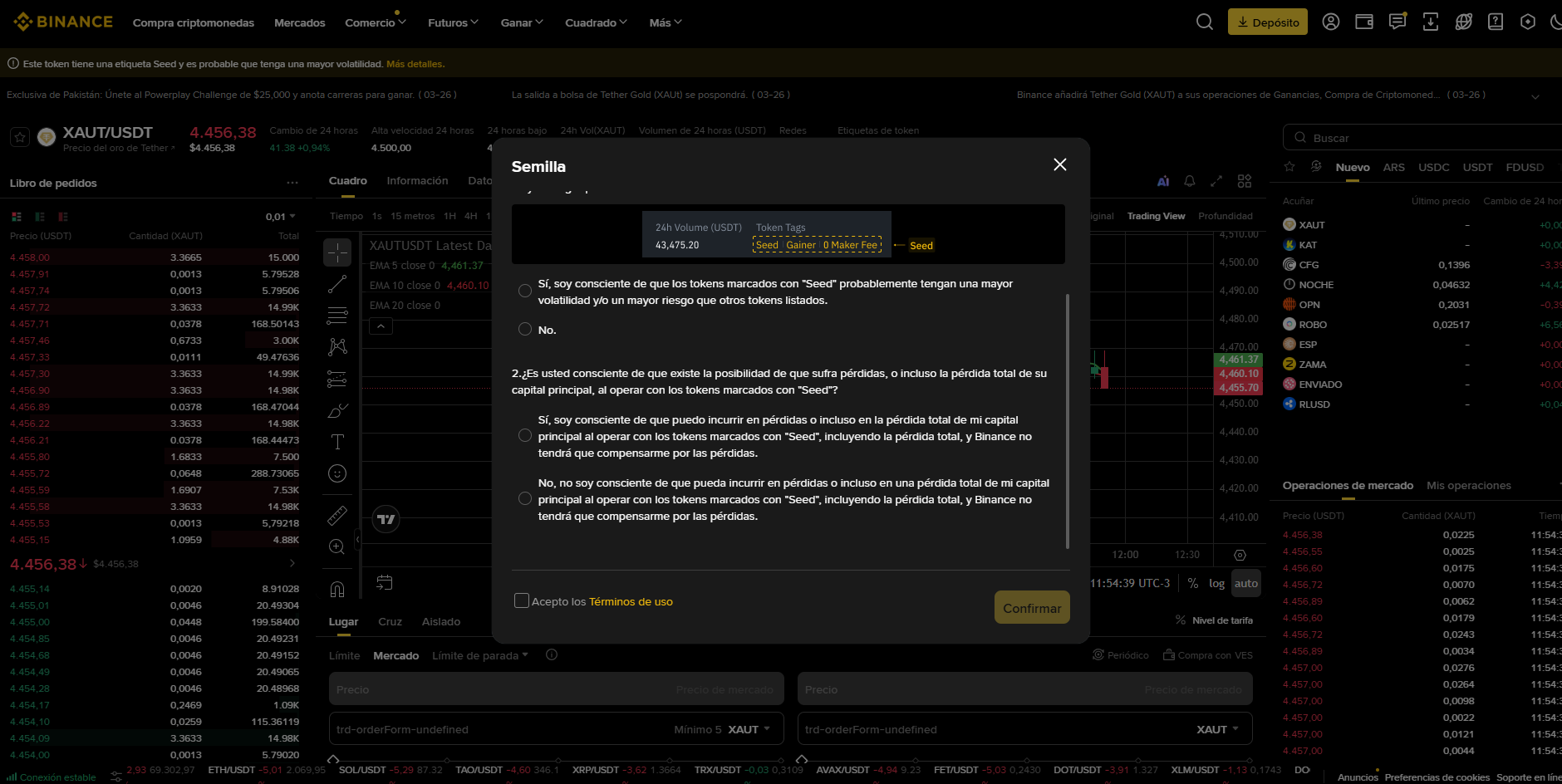1562x784 pixels.
Task: Open the Términos de uso link
Action: coord(631,602)
